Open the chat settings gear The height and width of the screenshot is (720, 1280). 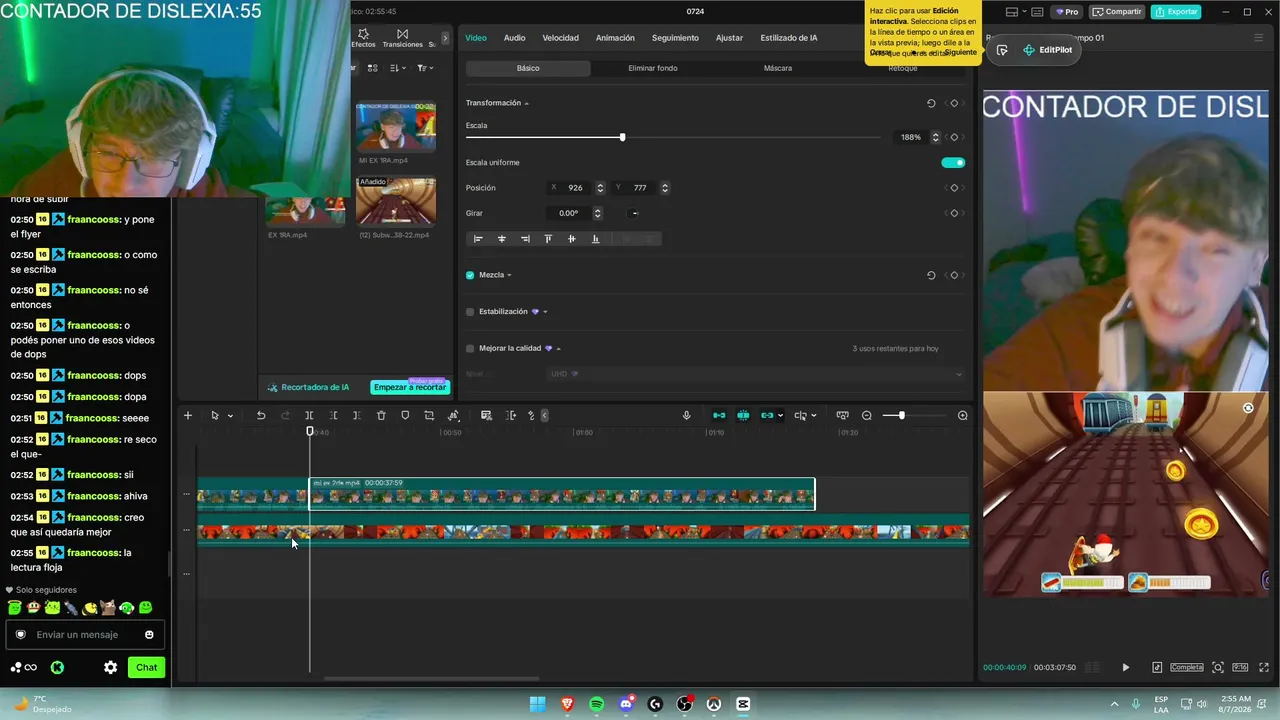(110, 667)
